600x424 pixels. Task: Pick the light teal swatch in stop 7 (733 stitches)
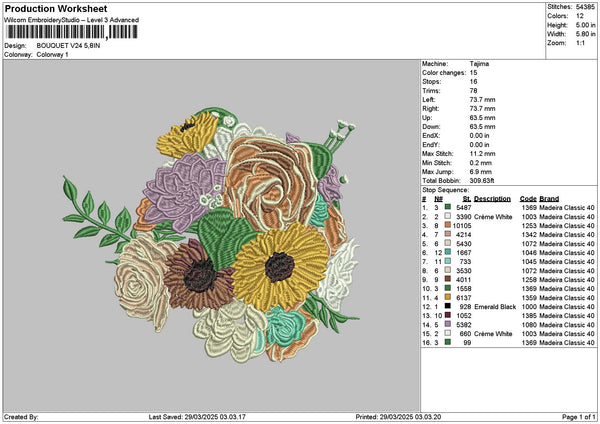(x=447, y=261)
